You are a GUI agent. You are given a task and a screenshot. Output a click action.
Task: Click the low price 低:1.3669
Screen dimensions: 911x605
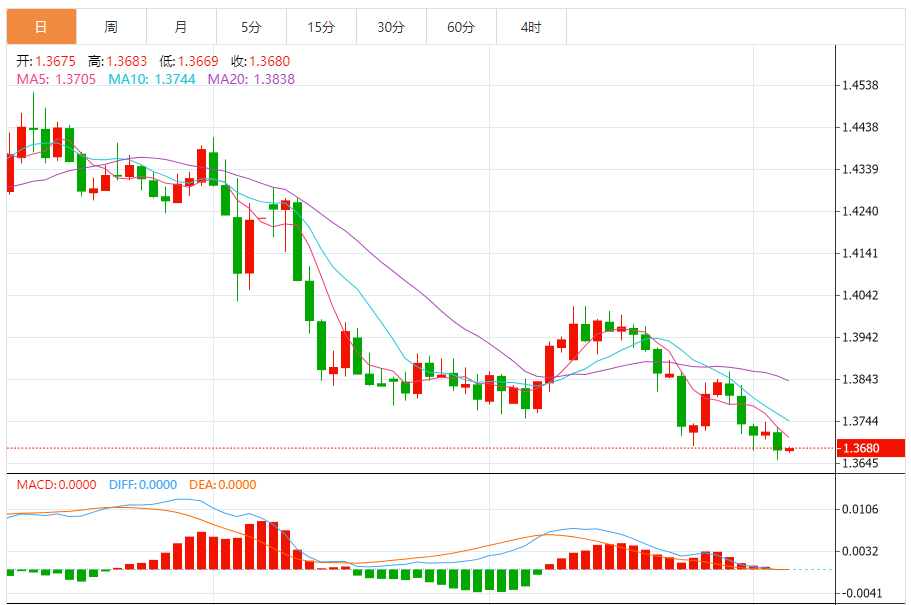(x=189, y=61)
